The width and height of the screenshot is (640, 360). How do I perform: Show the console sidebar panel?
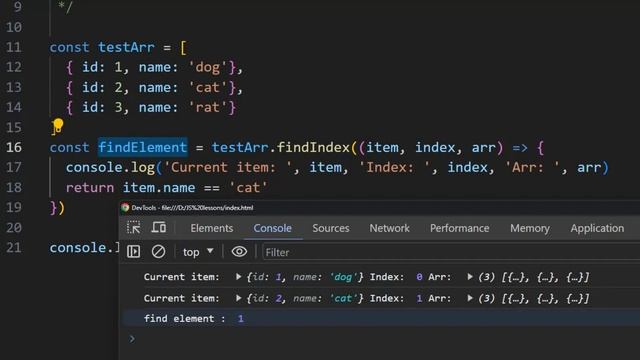(133, 251)
